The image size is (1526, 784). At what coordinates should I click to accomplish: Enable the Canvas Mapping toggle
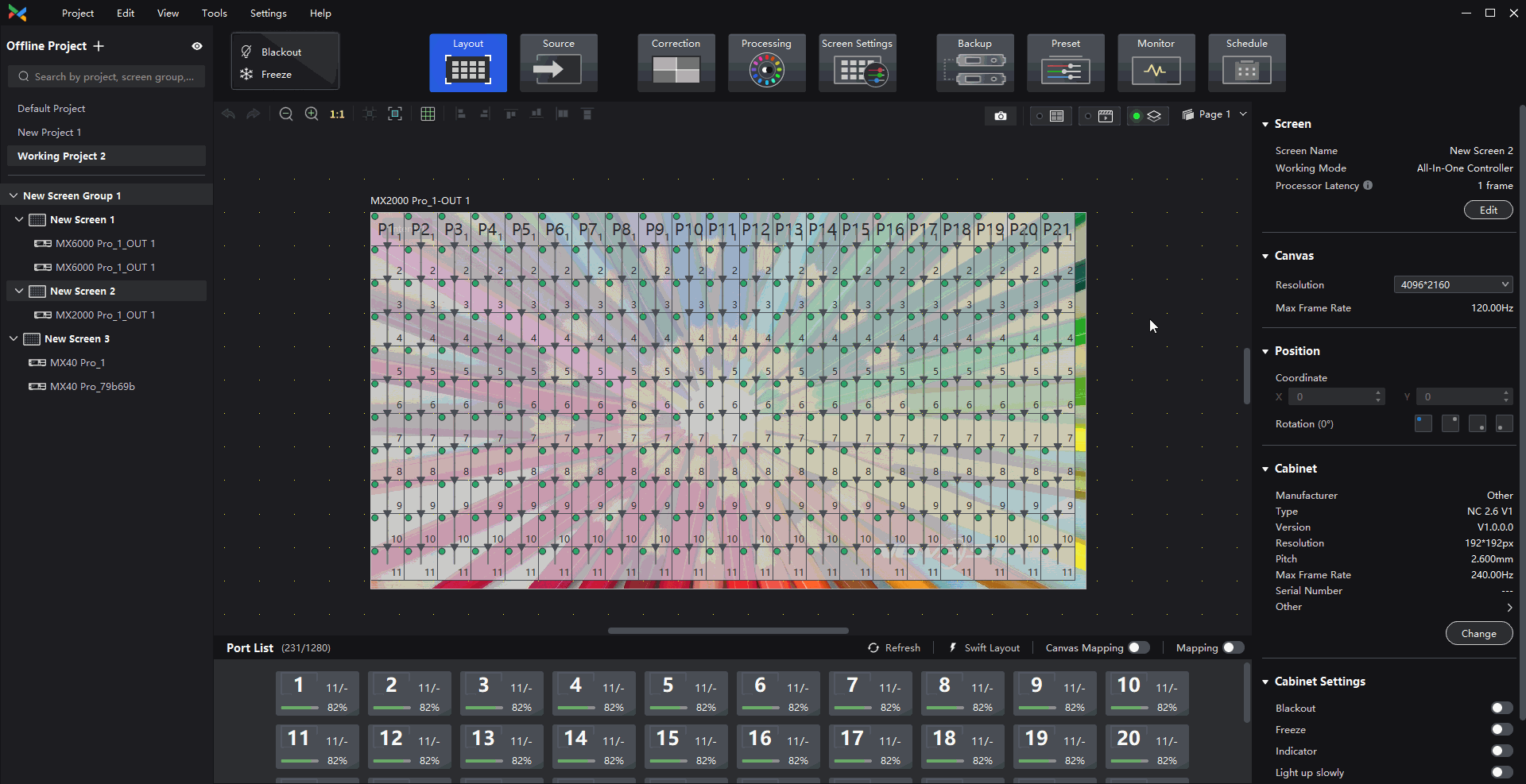coord(1139,648)
